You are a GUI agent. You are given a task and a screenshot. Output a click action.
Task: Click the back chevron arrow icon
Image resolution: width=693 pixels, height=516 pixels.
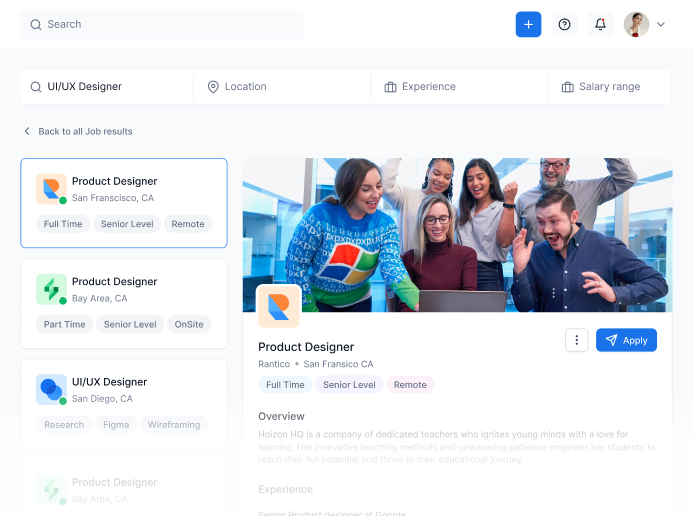click(27, 131)
